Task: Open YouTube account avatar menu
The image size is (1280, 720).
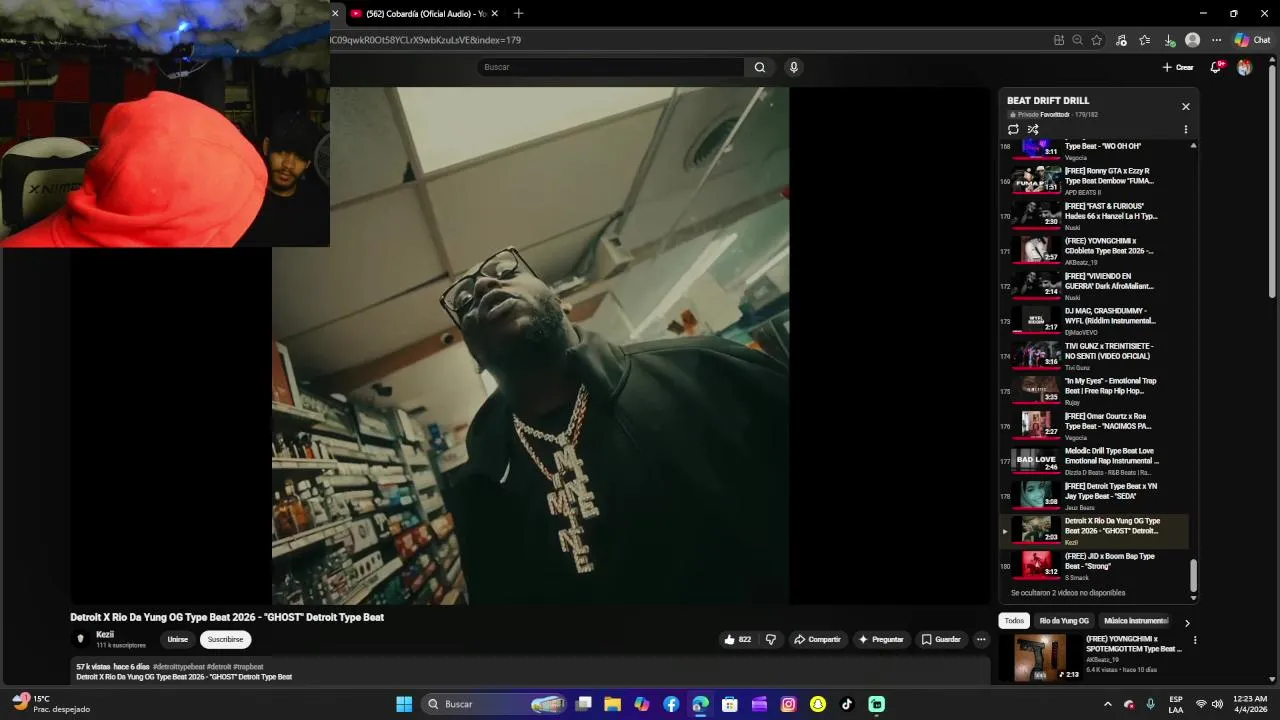Action: (1244, 67)
